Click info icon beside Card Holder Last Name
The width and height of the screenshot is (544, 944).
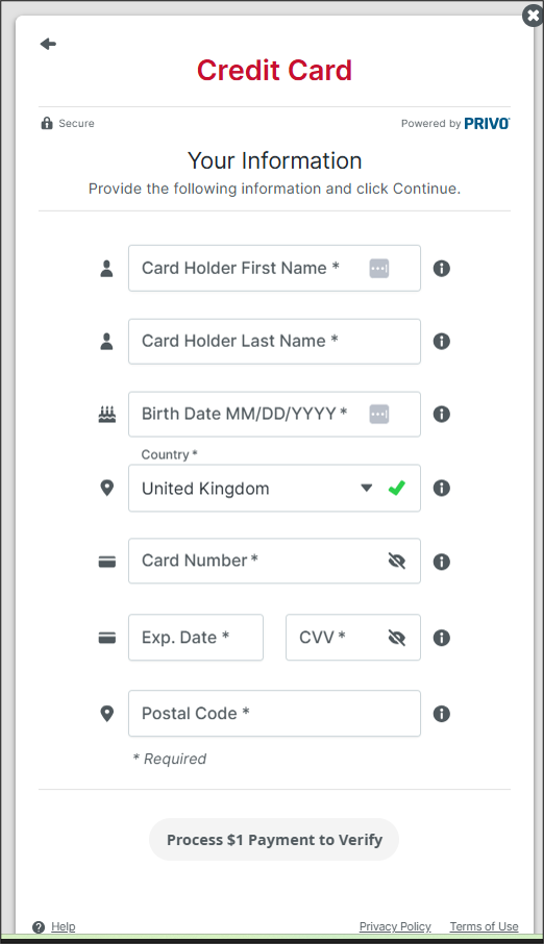point(442,341)
